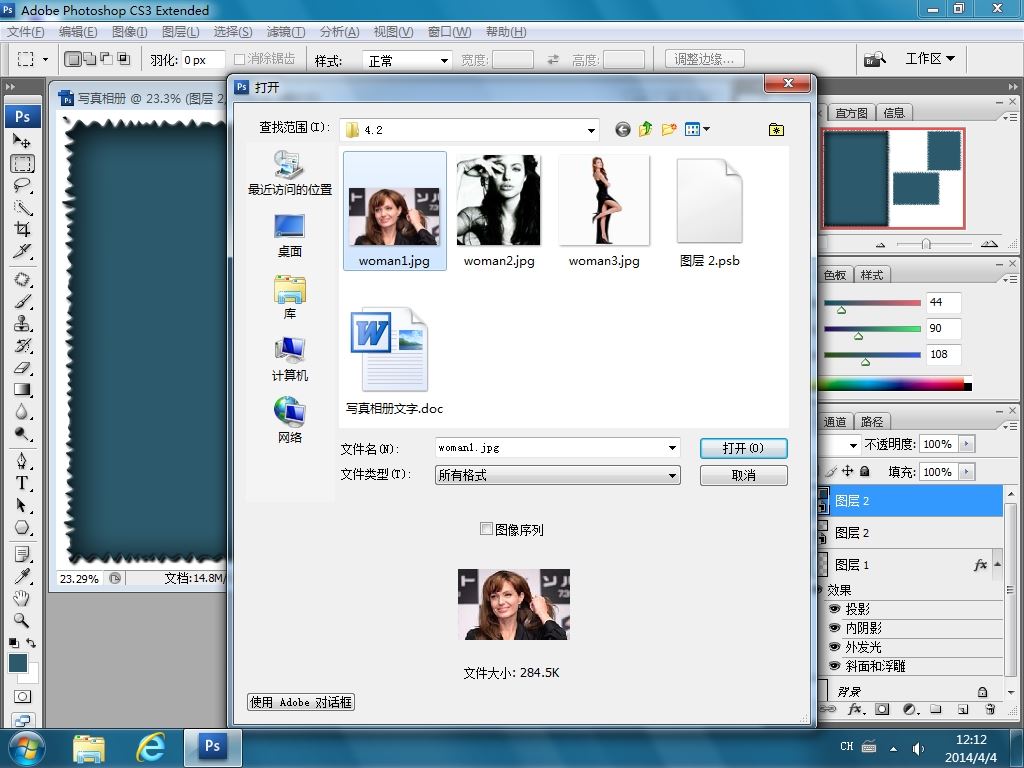Enable the 图像序列 checkbox

[x=486, y=528]
